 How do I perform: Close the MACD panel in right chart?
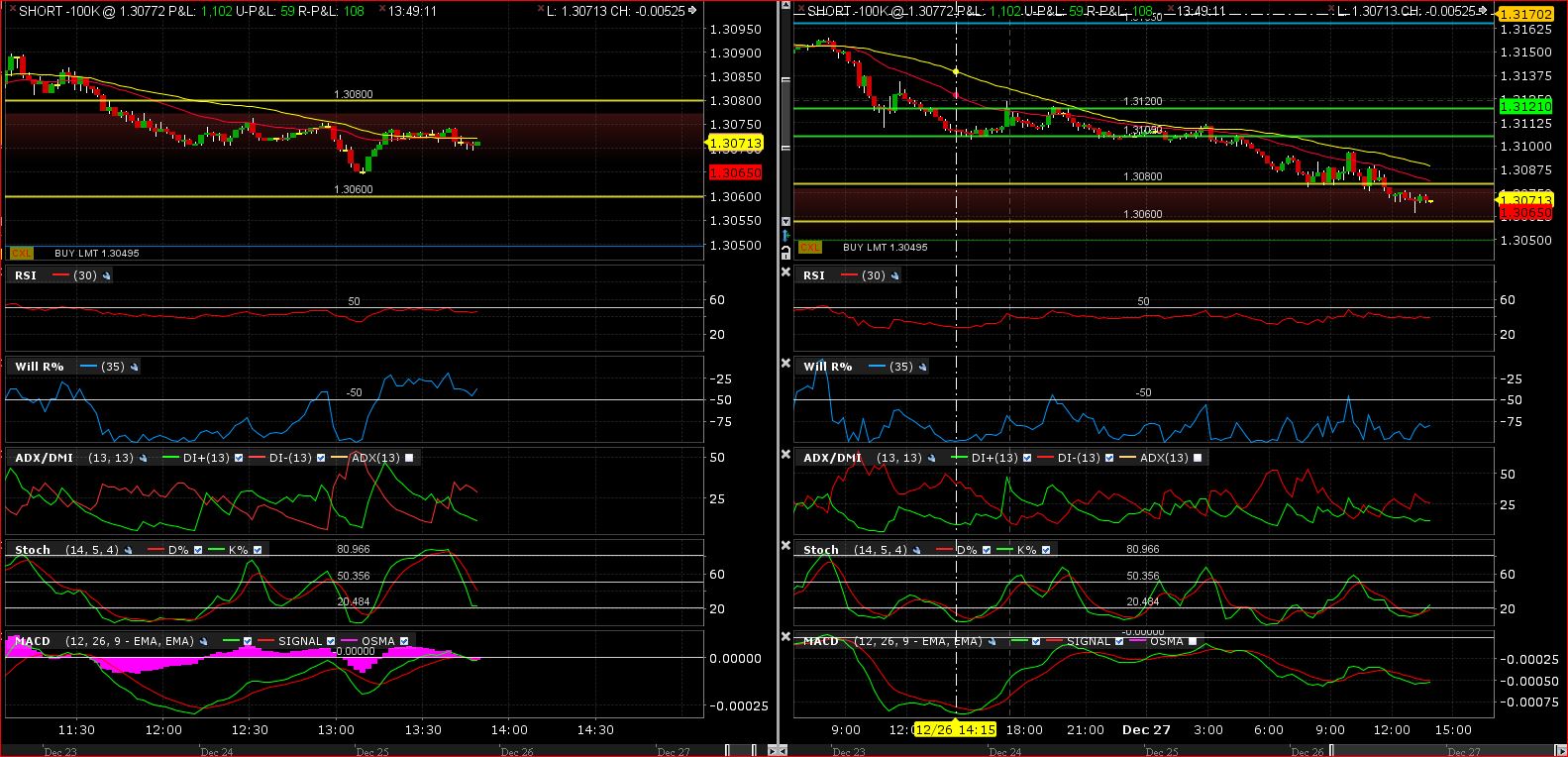coord(786,637)
